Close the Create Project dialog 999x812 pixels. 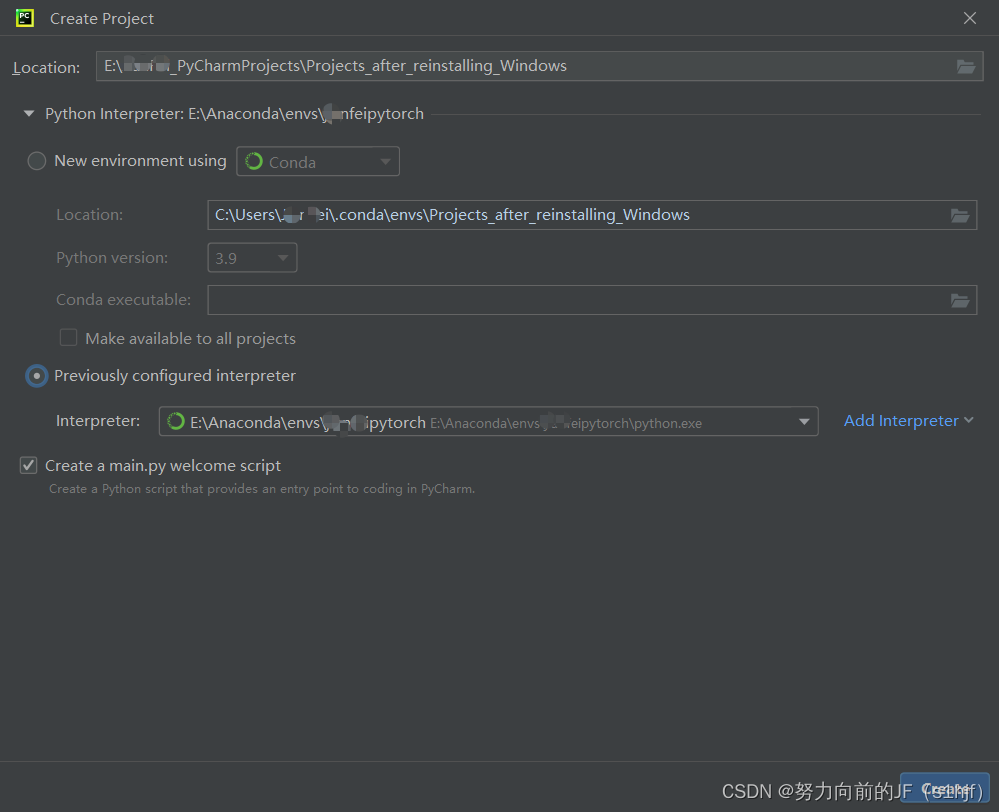click(x=969, y=18)
